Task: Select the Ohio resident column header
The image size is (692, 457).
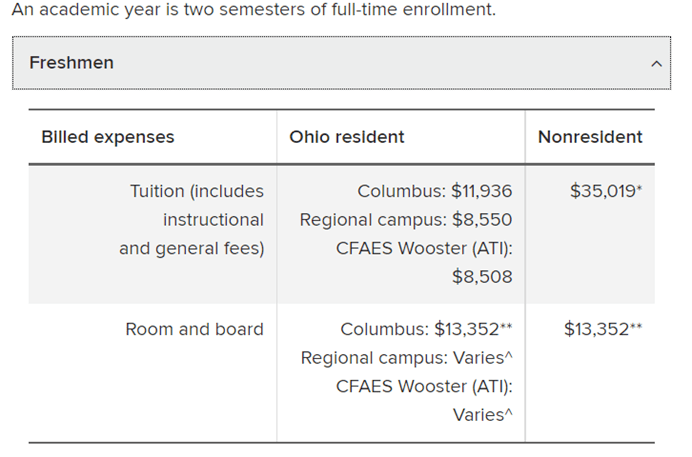Action: pos(346,137)
